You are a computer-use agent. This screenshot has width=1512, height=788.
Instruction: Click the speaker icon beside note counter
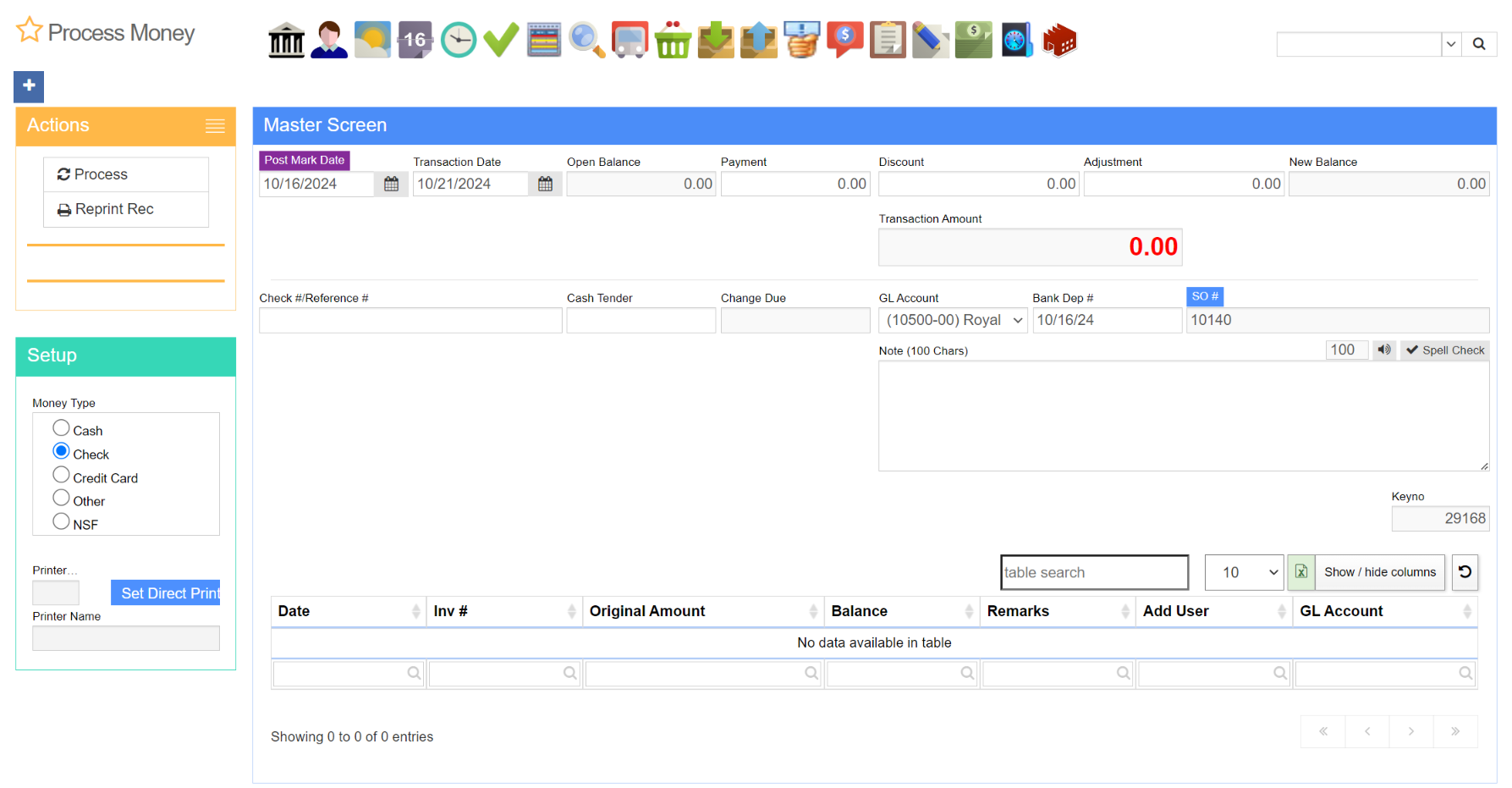click(x=1384, y=350)
